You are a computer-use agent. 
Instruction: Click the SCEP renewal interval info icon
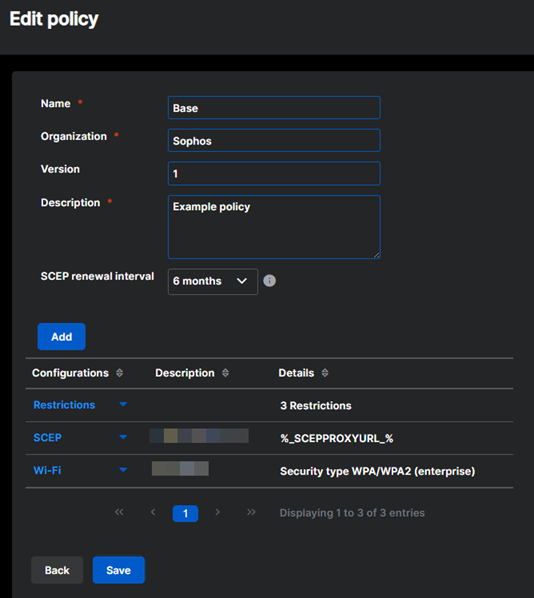[x=269, y=281]
